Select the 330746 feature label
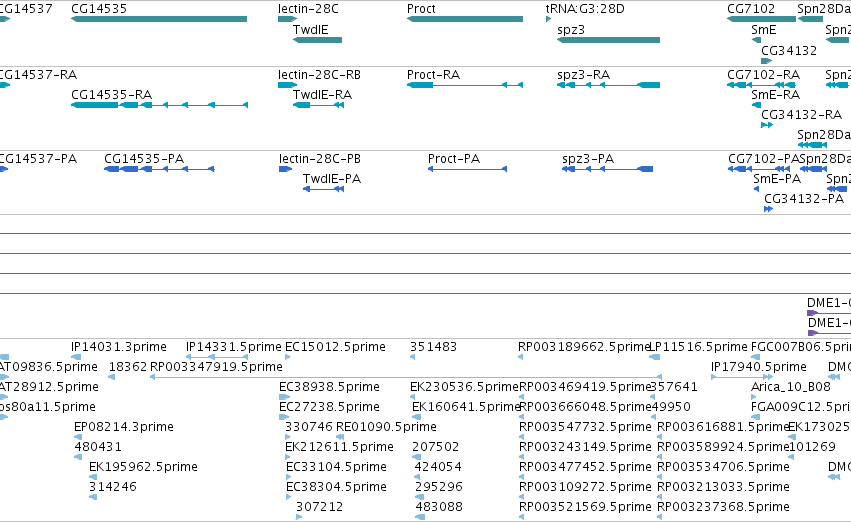Viewport: 851px width, 522px height. click(308, 426)
